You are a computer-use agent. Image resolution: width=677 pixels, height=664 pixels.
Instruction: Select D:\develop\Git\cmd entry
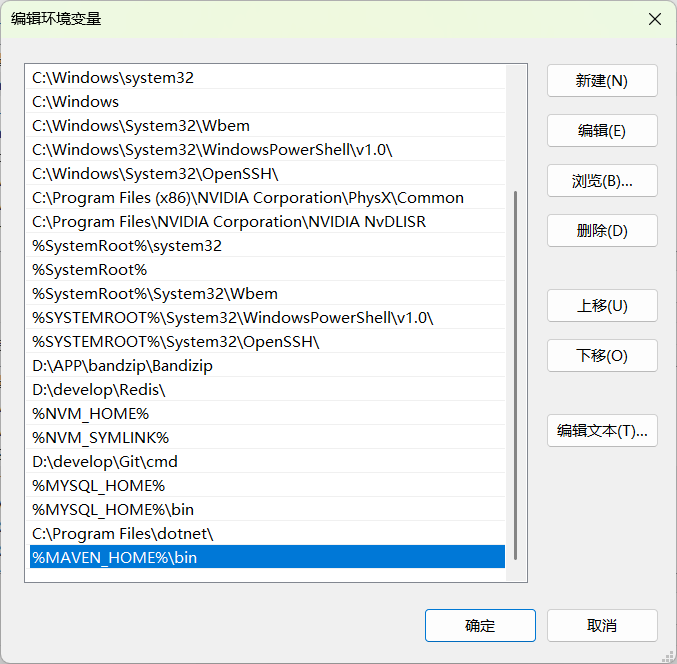[x=267, y=462]
